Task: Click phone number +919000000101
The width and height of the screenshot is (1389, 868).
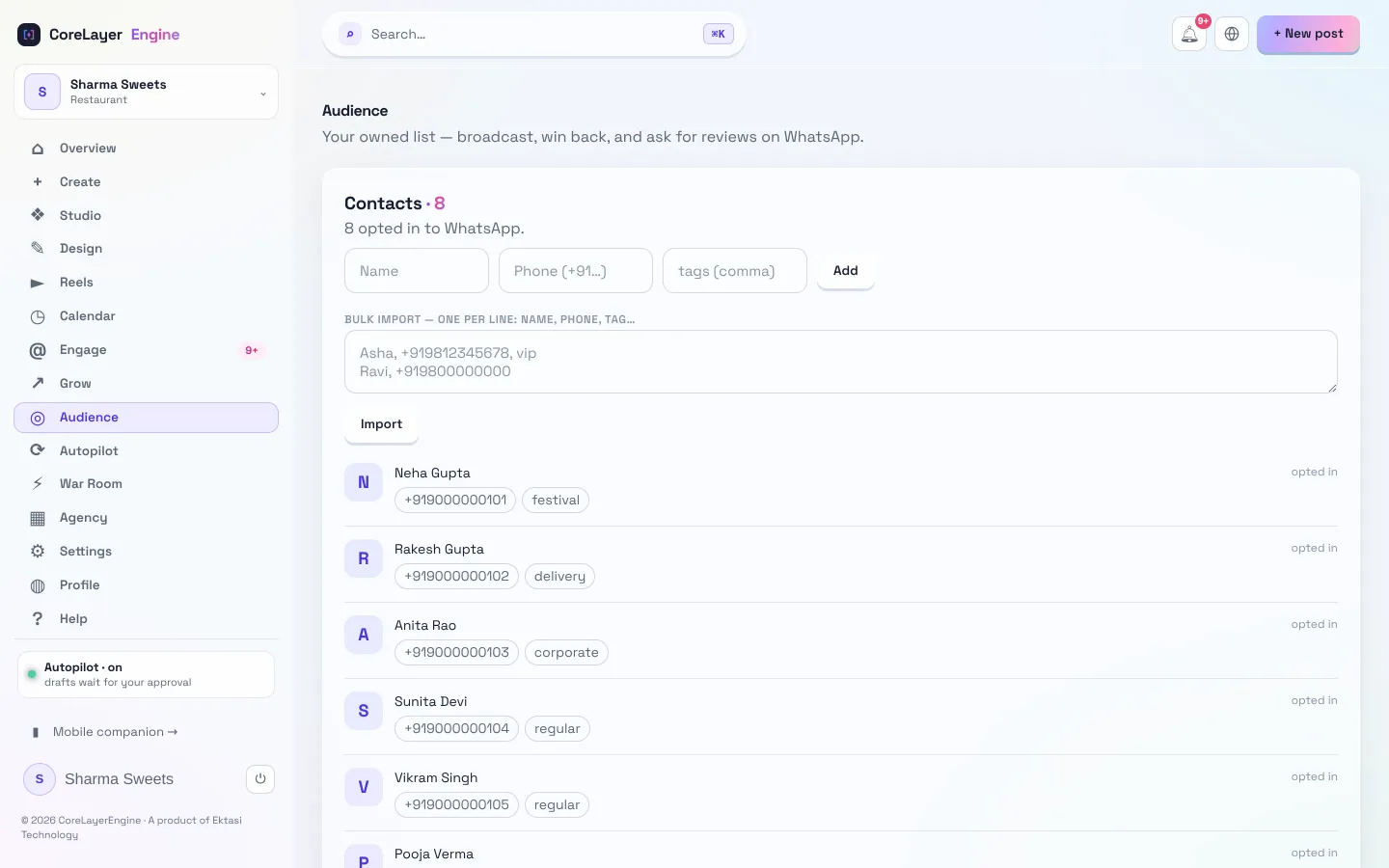Action: coord(455,501)
